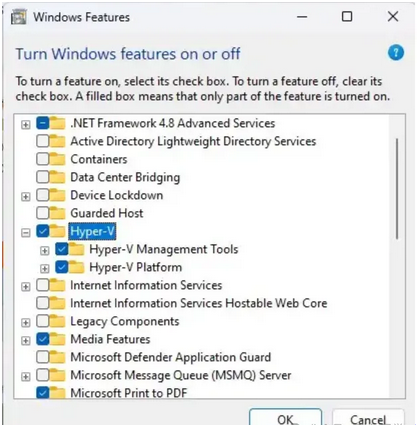Uncheck the Hyper-V checkbox
This screenshot has width=417, height=425.
point(43,231)
